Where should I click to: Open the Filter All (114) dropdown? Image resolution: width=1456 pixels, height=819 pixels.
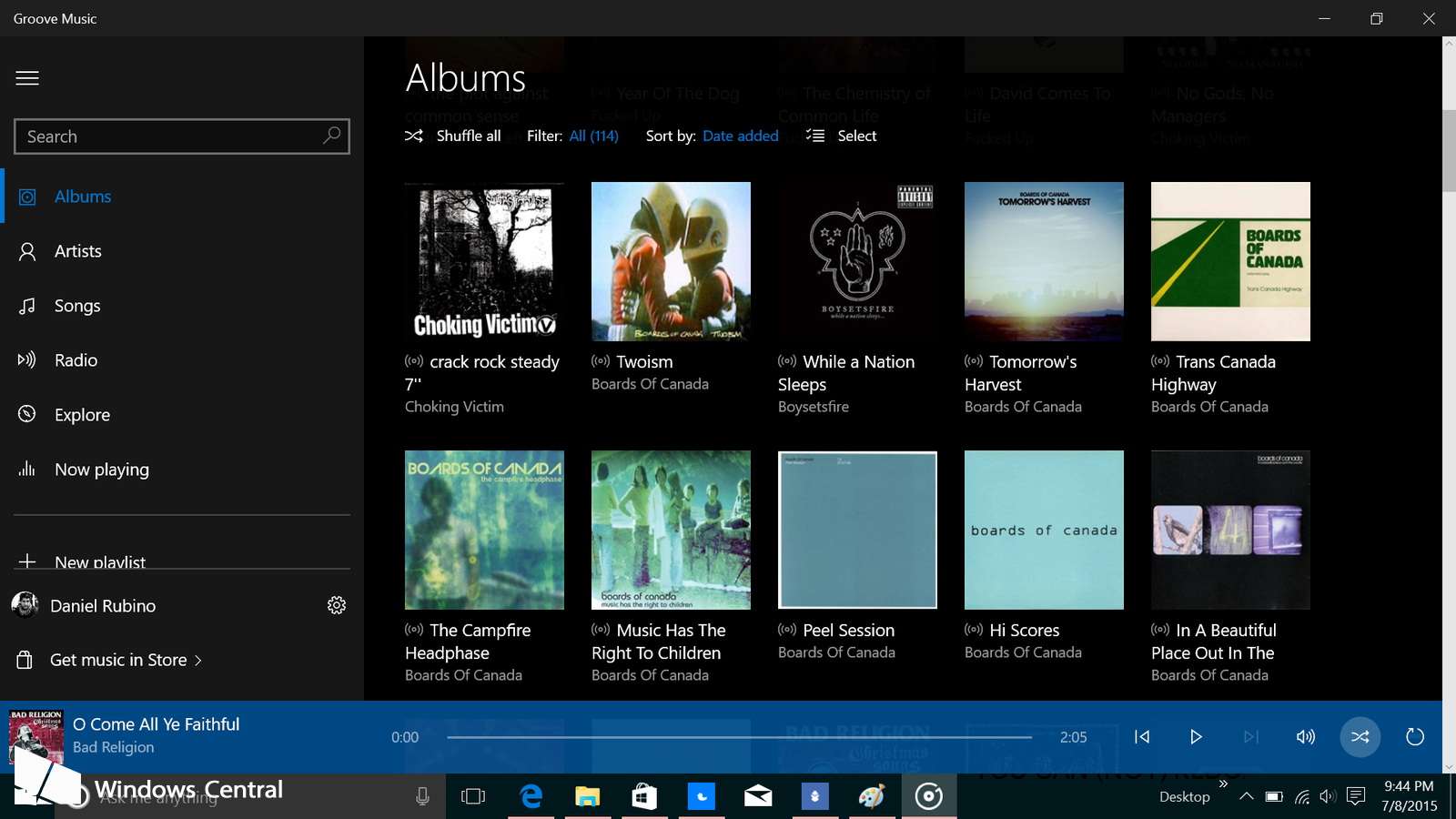point(594,136)
